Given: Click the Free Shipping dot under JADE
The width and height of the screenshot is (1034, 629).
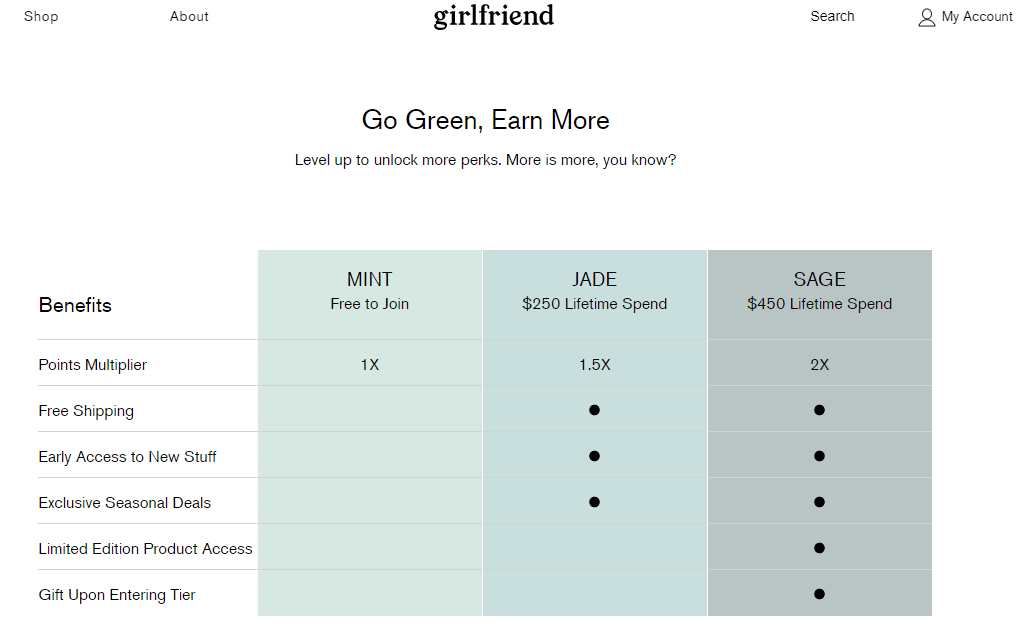Looking at the screenshot, I should 594,410.
